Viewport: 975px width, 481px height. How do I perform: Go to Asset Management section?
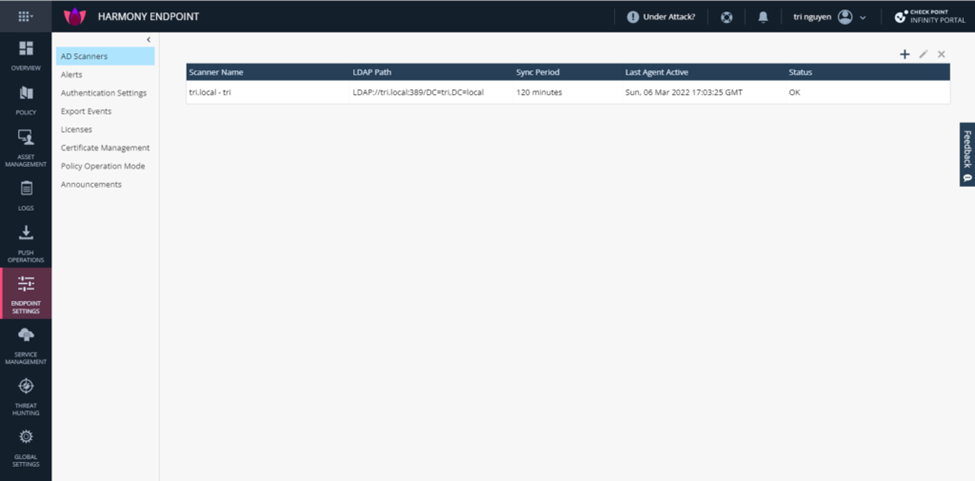pyautogui.click(x=25, y=148)
